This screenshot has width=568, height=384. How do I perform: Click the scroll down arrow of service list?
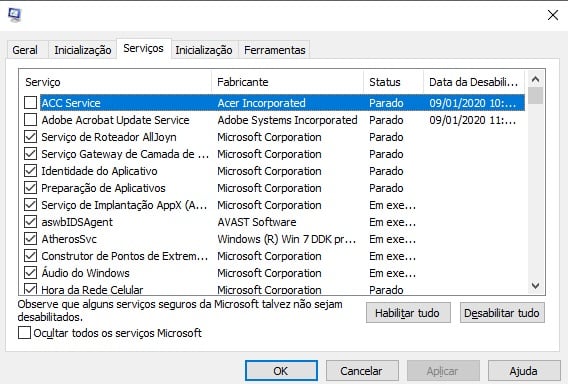[535, 286]
